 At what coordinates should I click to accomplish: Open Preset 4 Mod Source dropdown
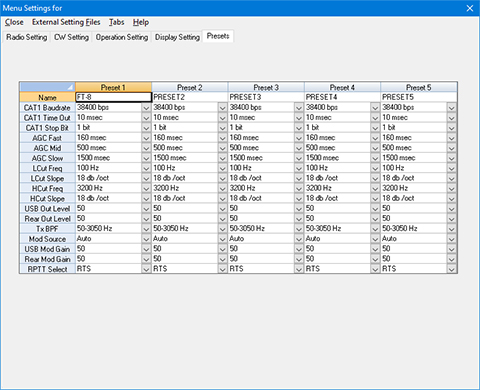375,239
